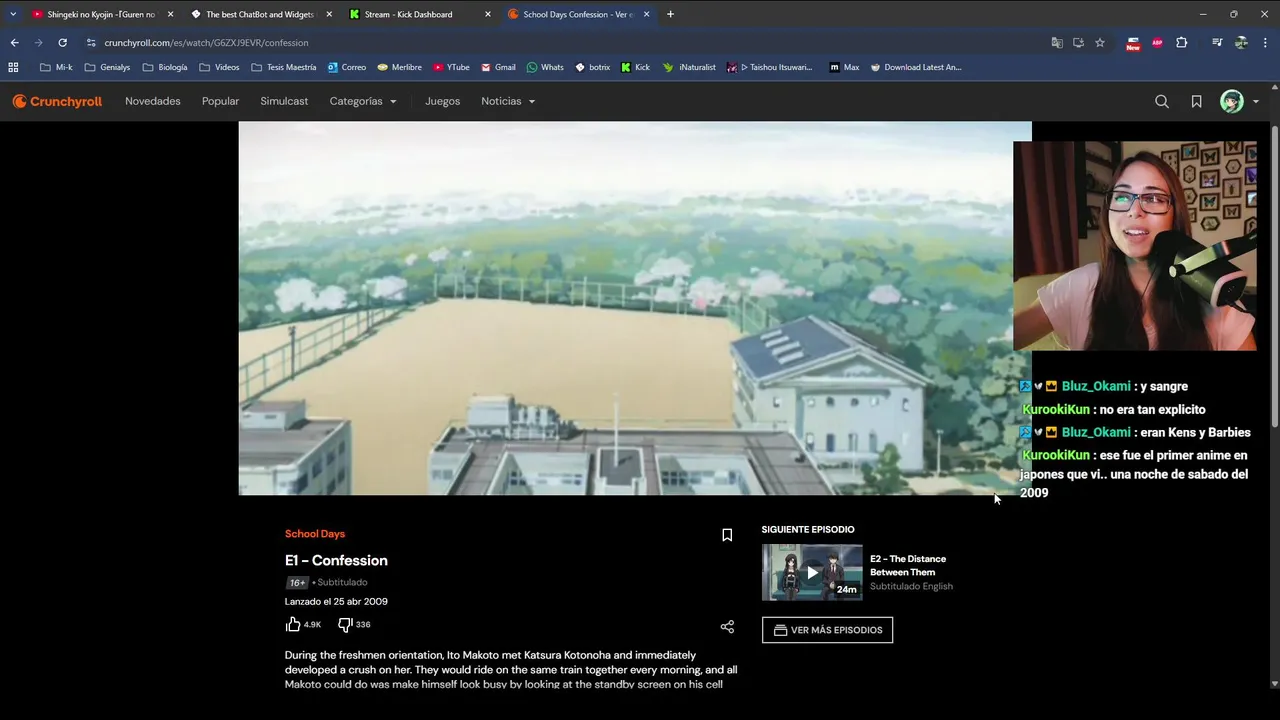Open the Tesis Maestría bookmark folder
This screenshot has width=1280, height=720.
point(284,67)
